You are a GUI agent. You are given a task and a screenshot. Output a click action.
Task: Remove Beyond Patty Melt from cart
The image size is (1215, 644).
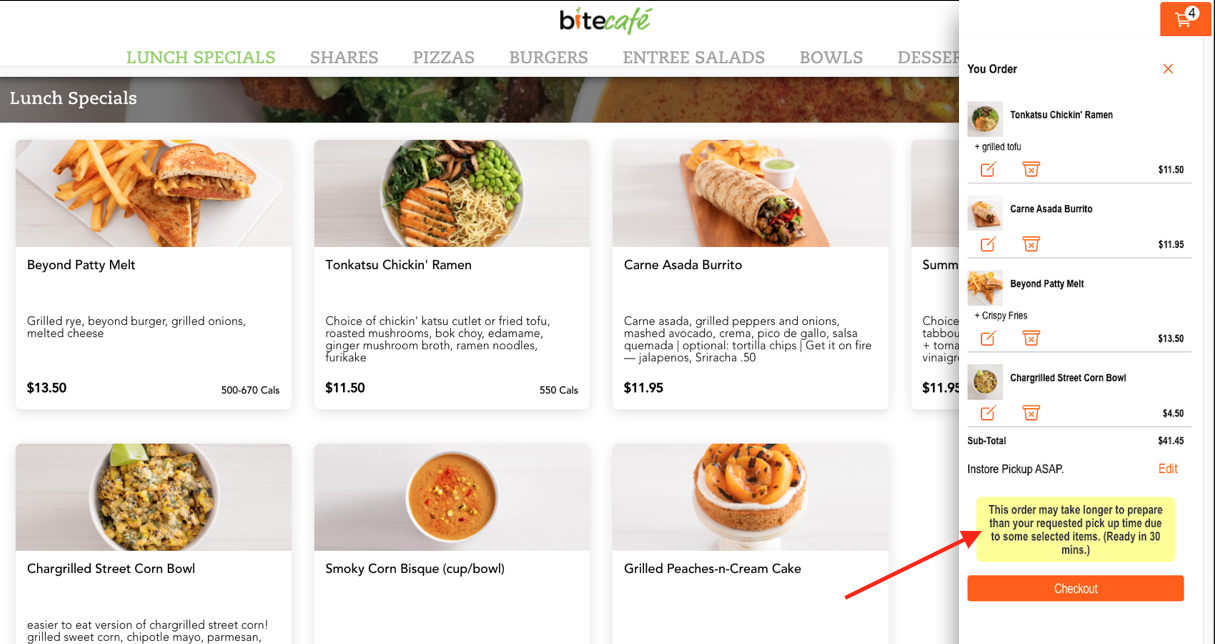coord(1031,338)
